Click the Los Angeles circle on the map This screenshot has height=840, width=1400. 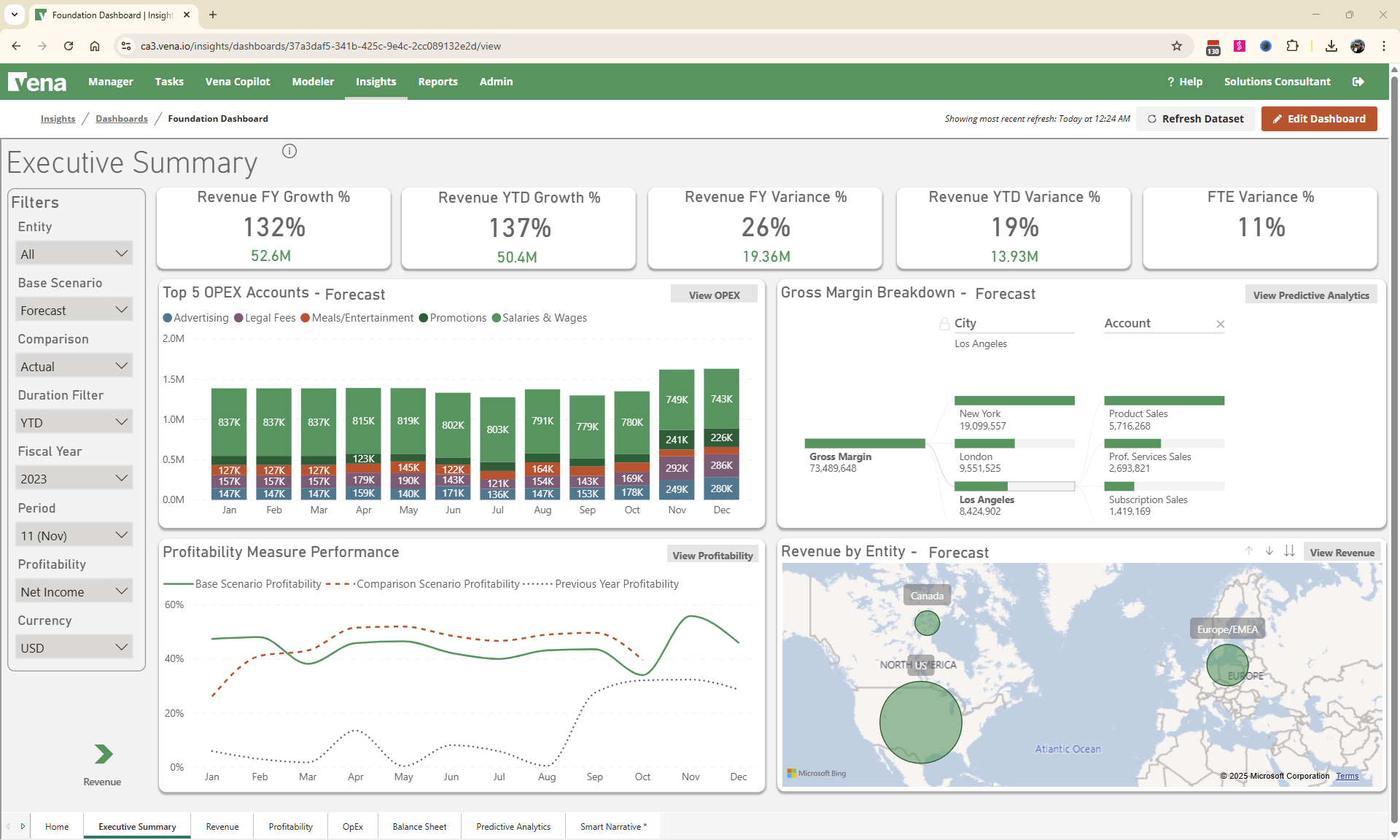pyautogui.click(x=920, y=722)
